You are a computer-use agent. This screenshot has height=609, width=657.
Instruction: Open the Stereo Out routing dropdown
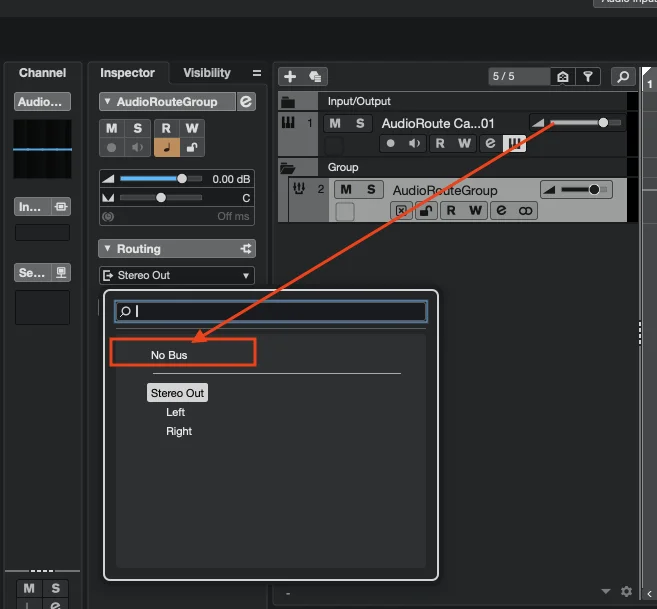177,275
